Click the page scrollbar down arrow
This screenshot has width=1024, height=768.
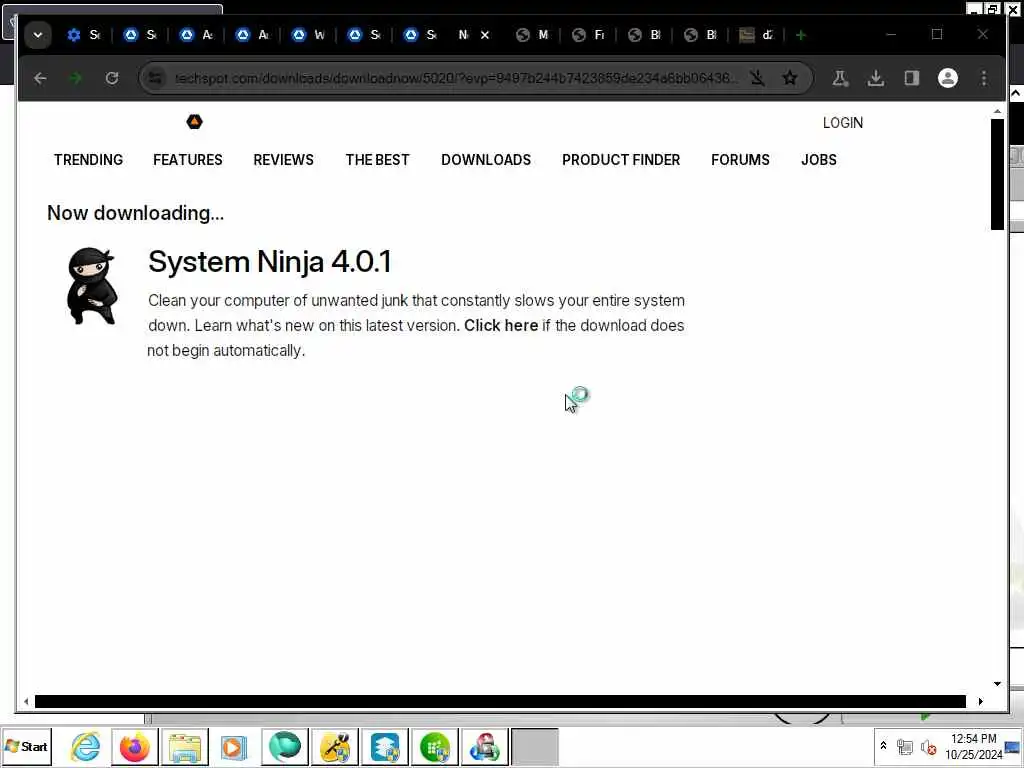pyautogui.click(x=997, y=684)
